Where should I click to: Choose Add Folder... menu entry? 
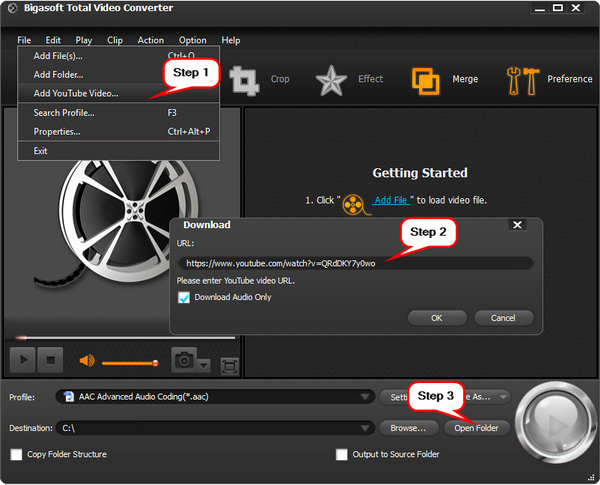(119, 75)
